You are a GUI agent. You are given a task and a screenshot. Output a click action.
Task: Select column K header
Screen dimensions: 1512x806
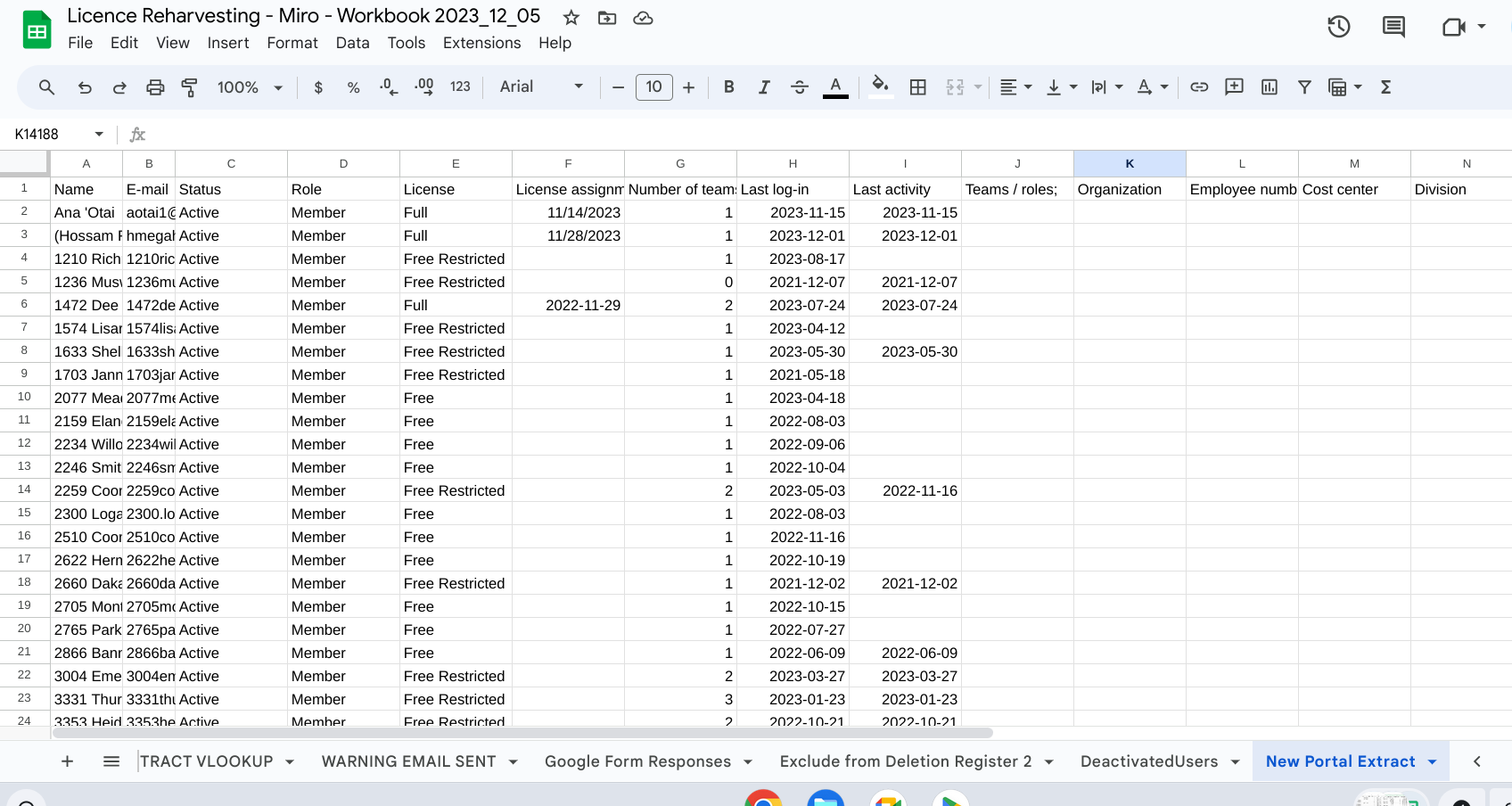click(1130, 164)
